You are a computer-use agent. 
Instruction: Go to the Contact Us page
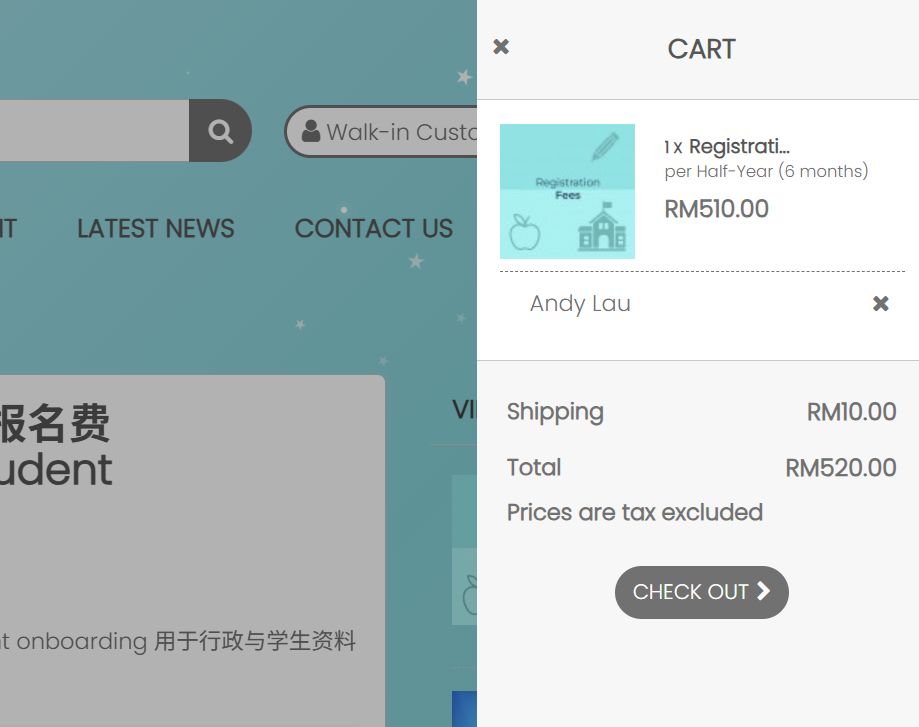tap(373, 229)
